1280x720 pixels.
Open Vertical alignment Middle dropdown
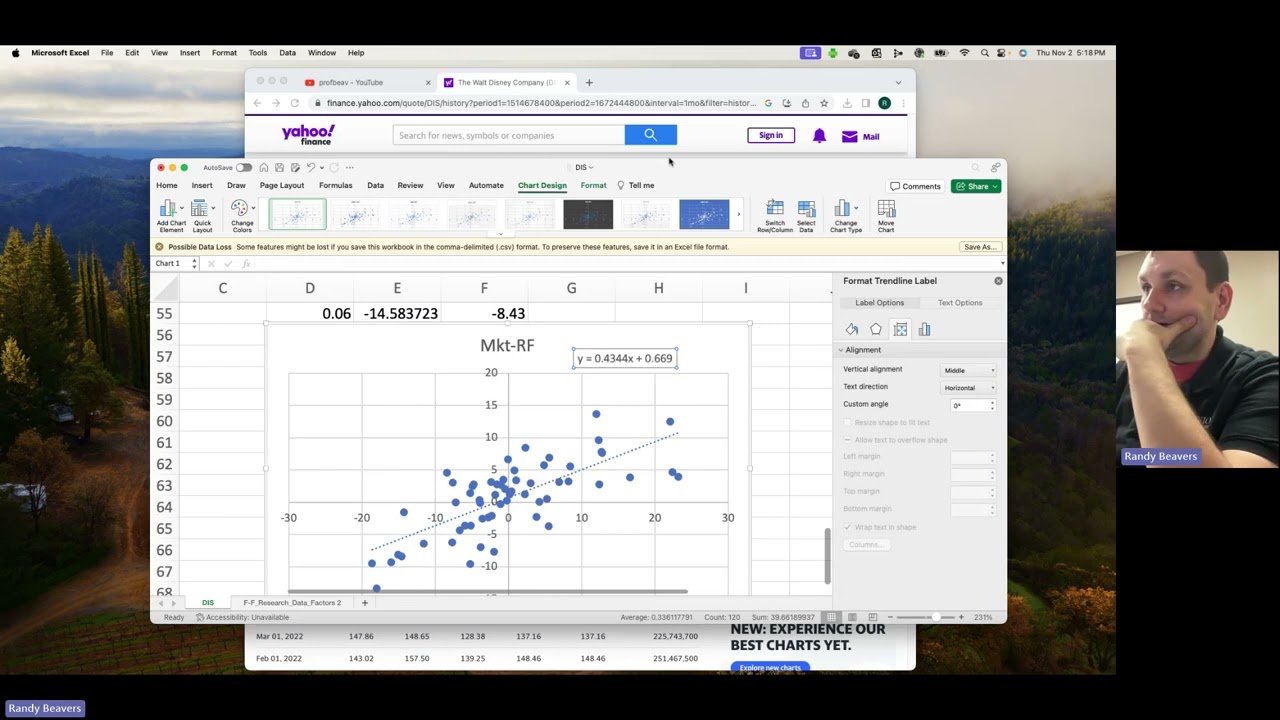click(970, 370)
